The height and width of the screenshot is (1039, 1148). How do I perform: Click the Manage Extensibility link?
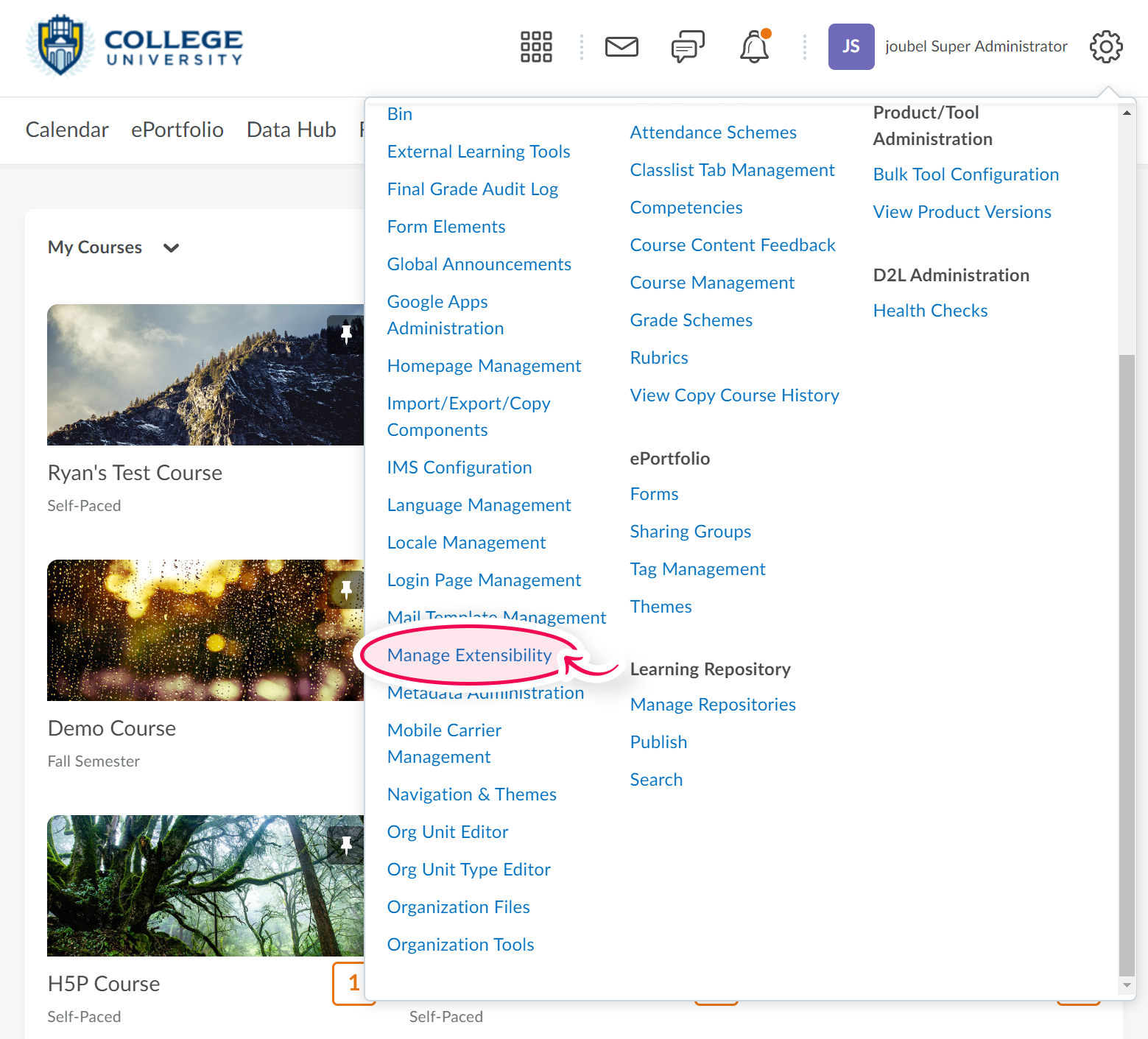point(469,655)
